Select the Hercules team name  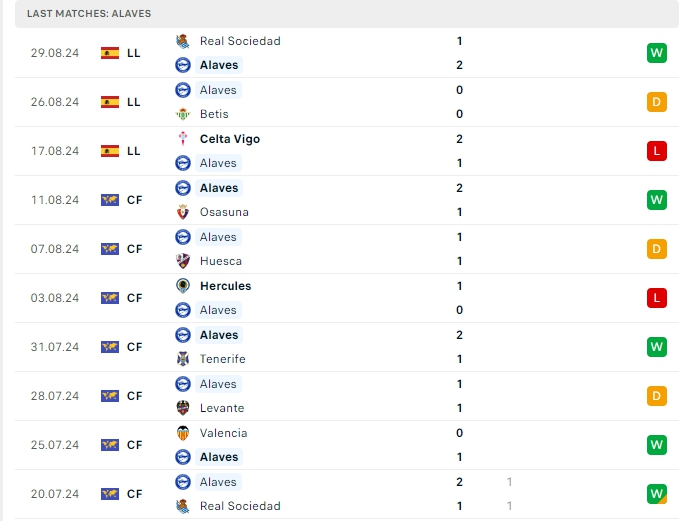pos(225,286)
